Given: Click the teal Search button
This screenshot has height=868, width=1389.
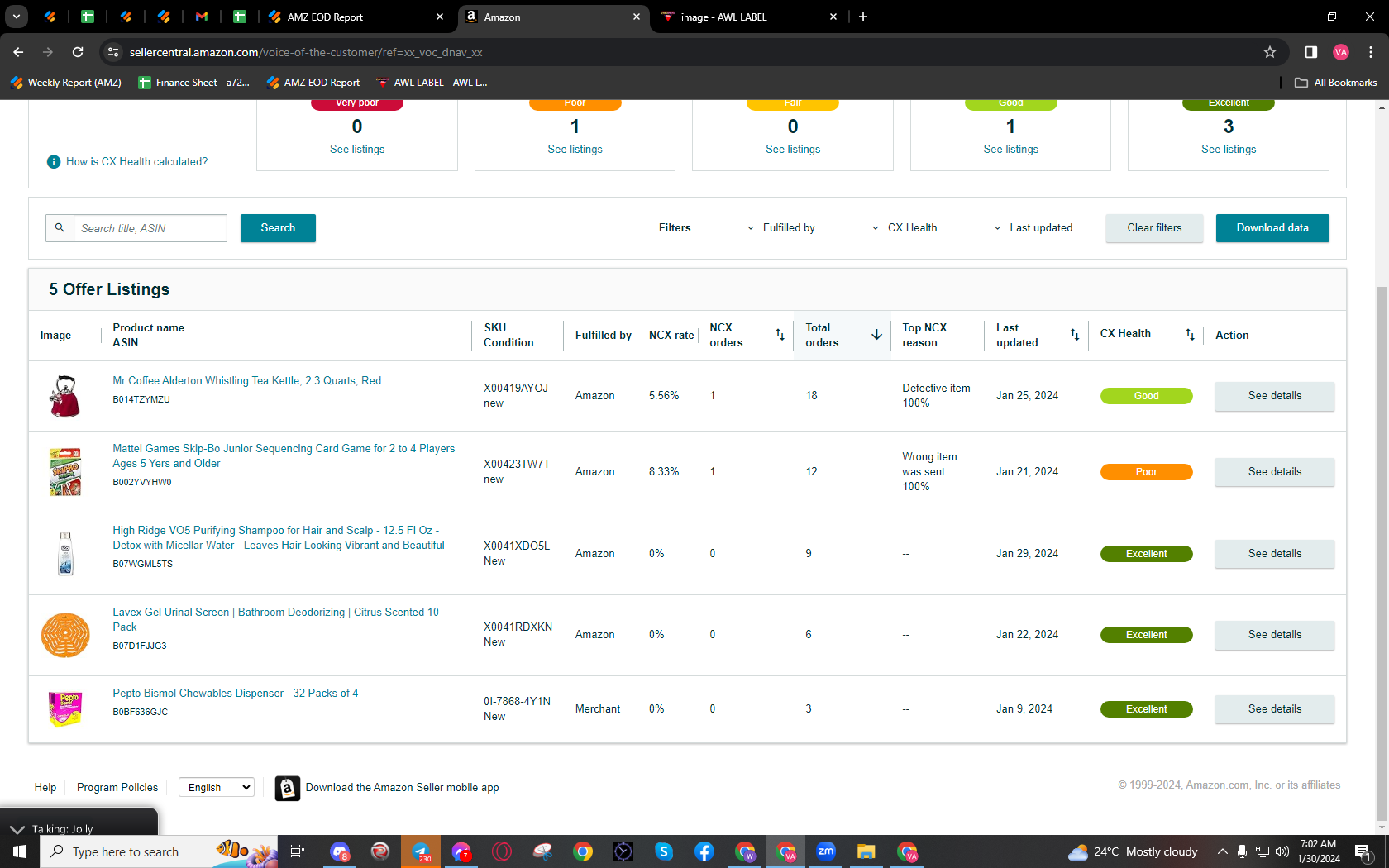Looking at the screenshot, I should 278,228.
